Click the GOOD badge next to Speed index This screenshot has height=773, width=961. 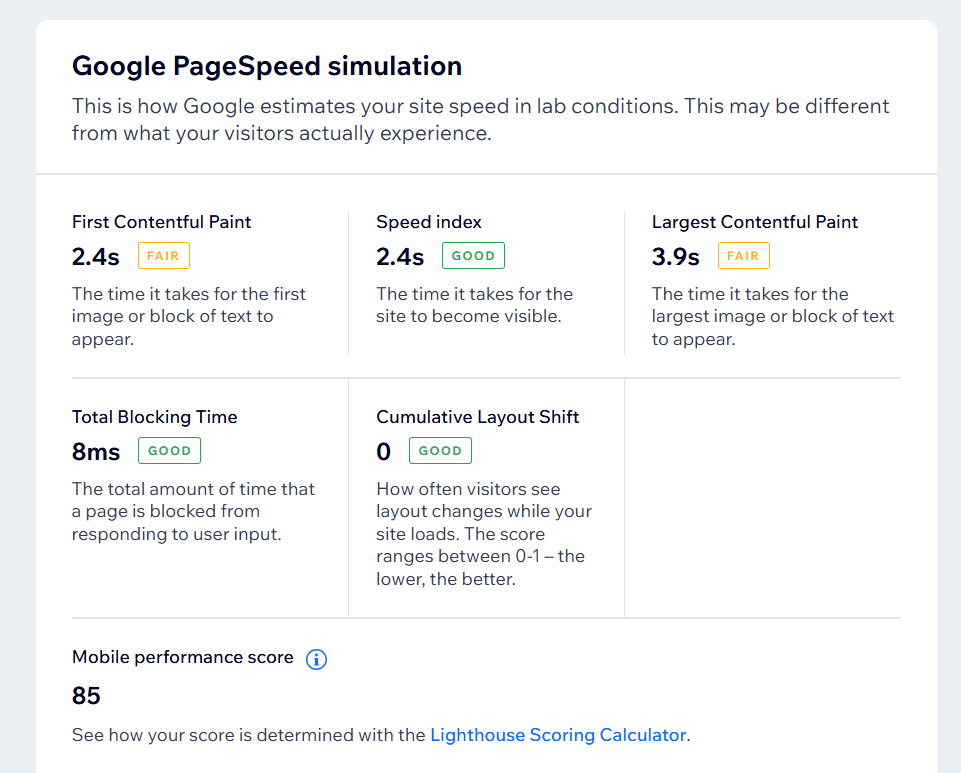click(473, 256)
